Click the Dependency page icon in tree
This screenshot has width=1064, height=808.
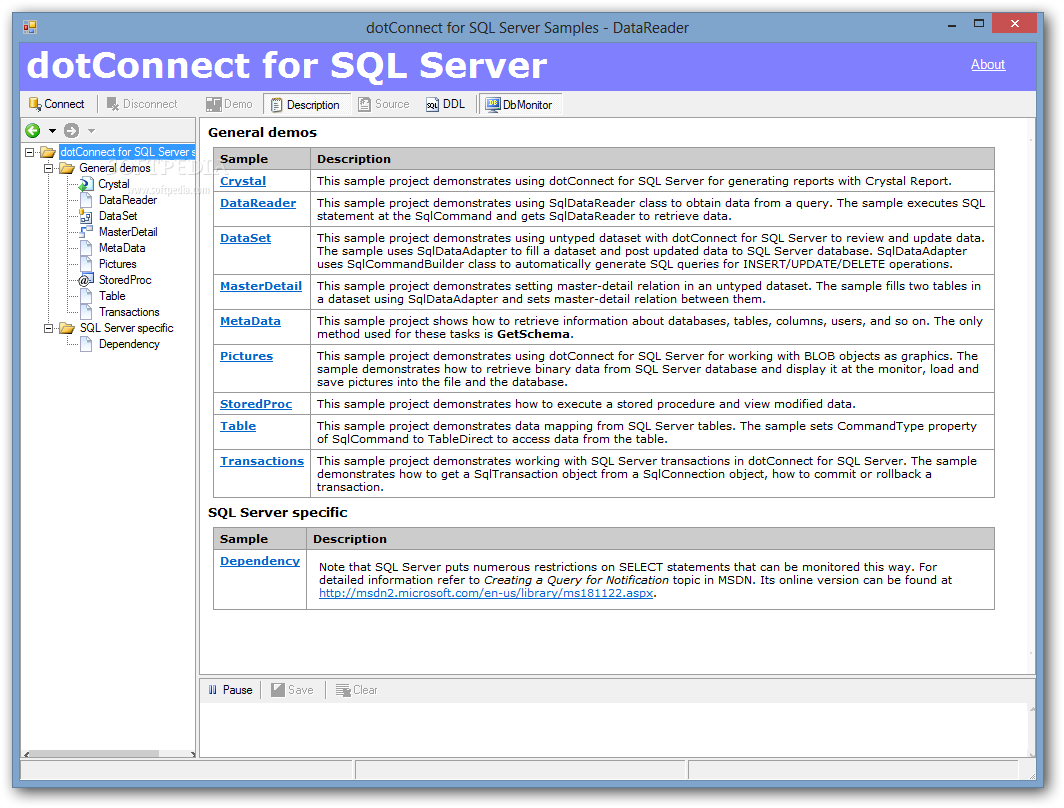tap(86, 344)
